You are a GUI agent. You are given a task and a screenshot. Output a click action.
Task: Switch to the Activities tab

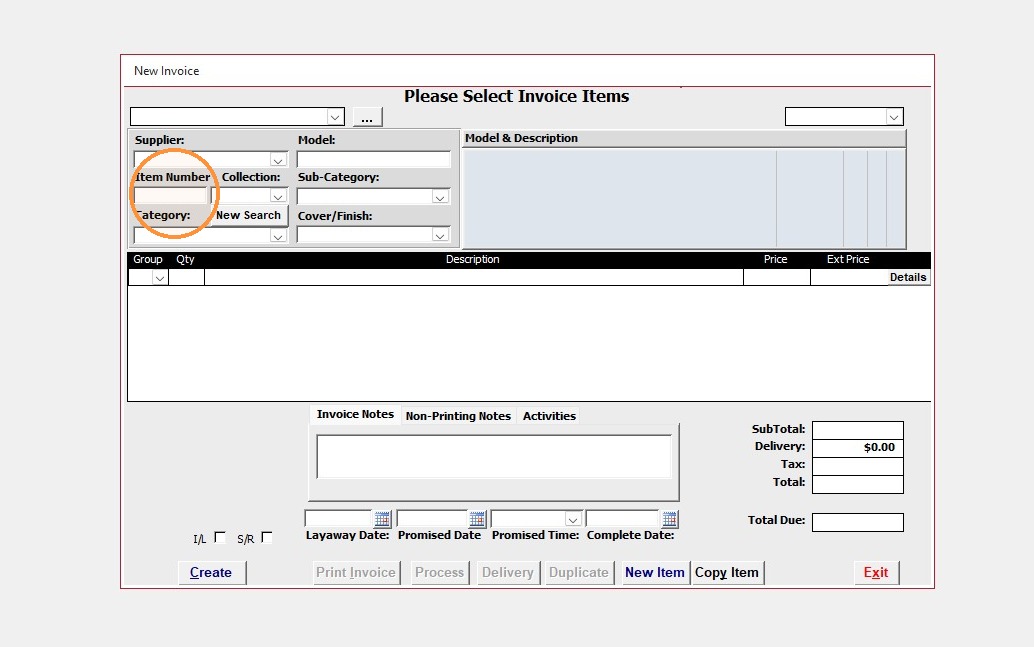click(549, 416)
